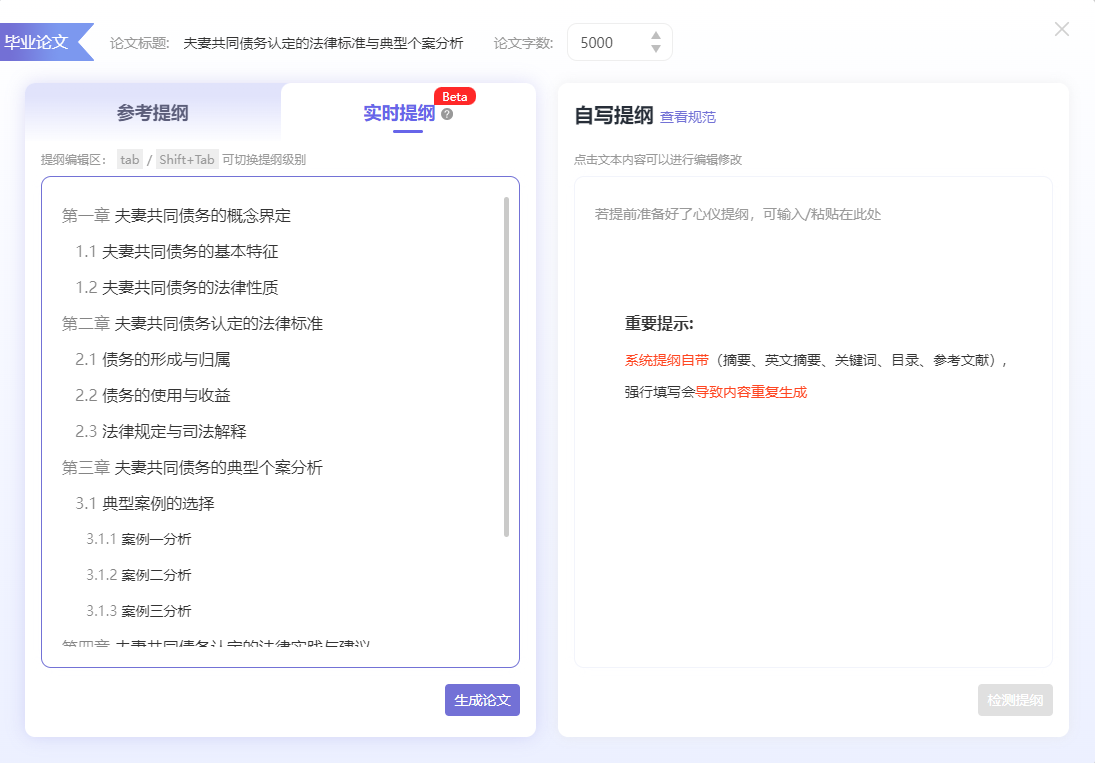Select outline row 1.2 夫妻共同债务的法律性质
Viewport: 1095px width, 763px height.
pos(177,288)
